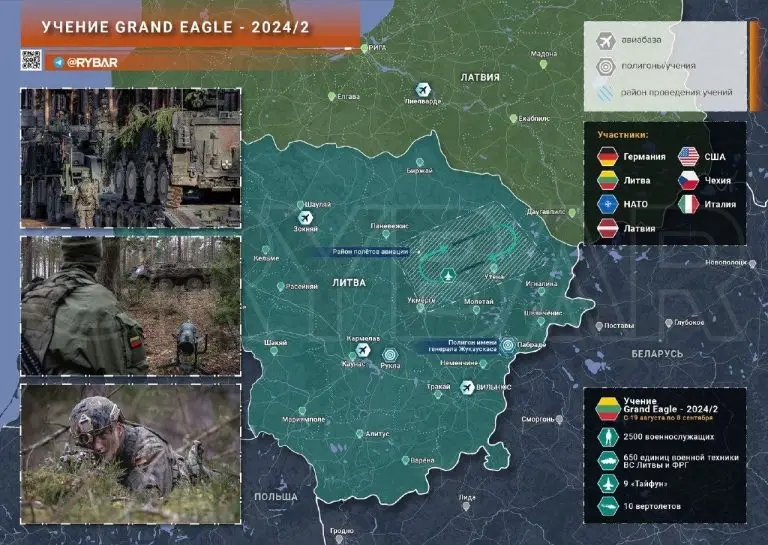
Task: Select the military vehicle icon for 650 единиц
Action: click(607, 460)
